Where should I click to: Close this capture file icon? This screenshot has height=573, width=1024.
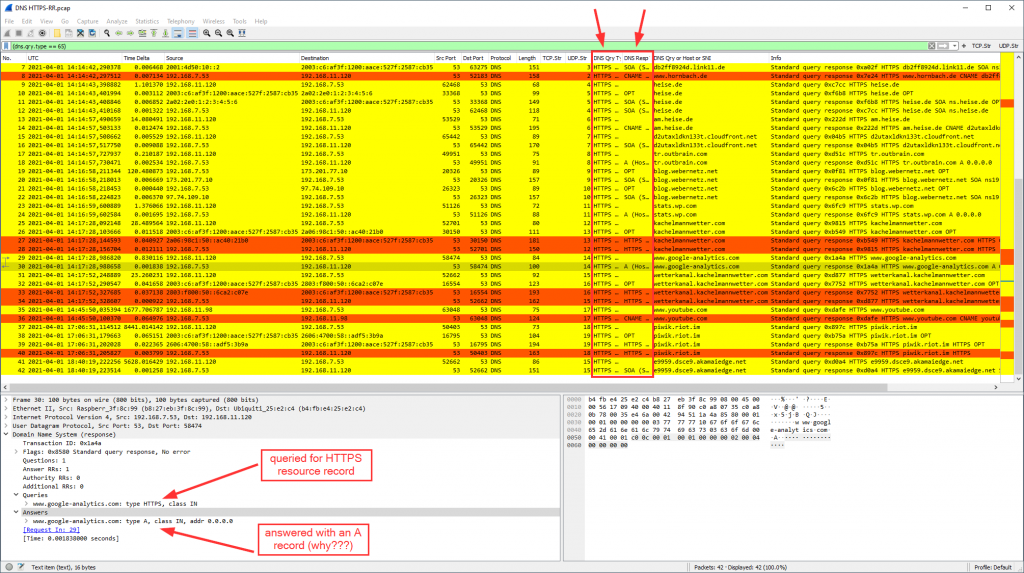pyautogui.click(x=80, y=33)
